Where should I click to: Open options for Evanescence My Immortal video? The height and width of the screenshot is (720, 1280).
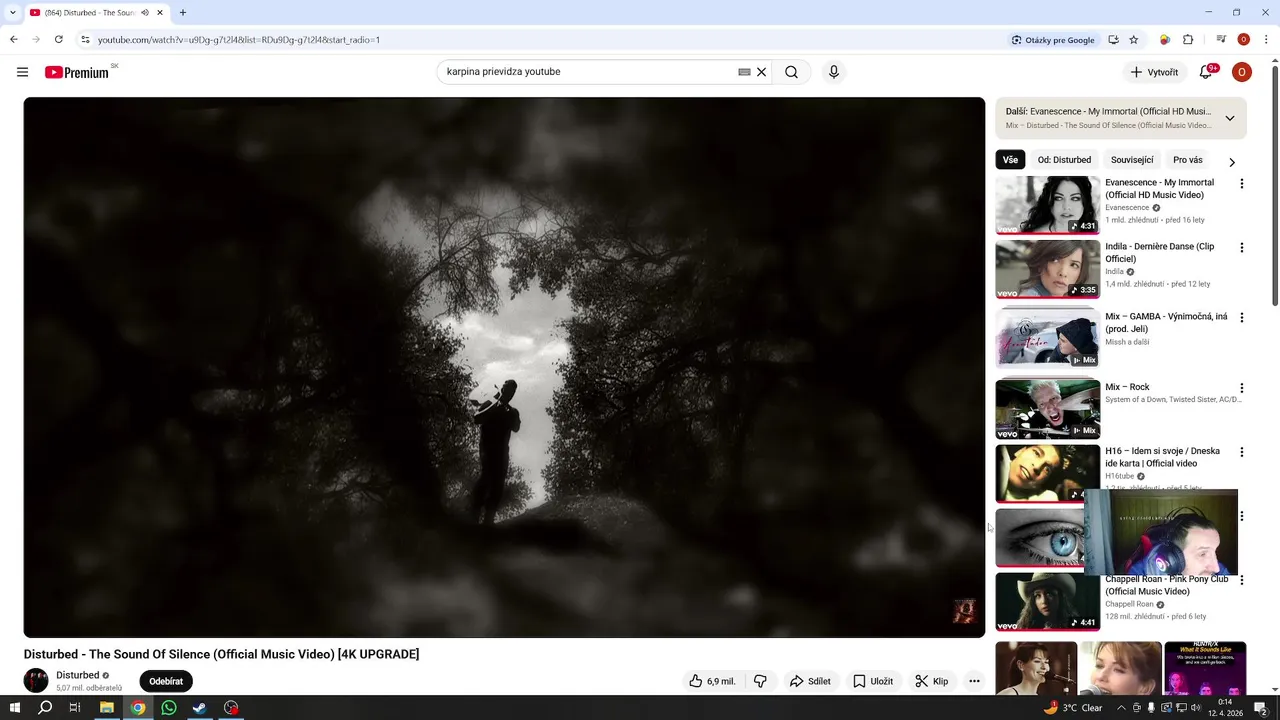[1242, 184]
